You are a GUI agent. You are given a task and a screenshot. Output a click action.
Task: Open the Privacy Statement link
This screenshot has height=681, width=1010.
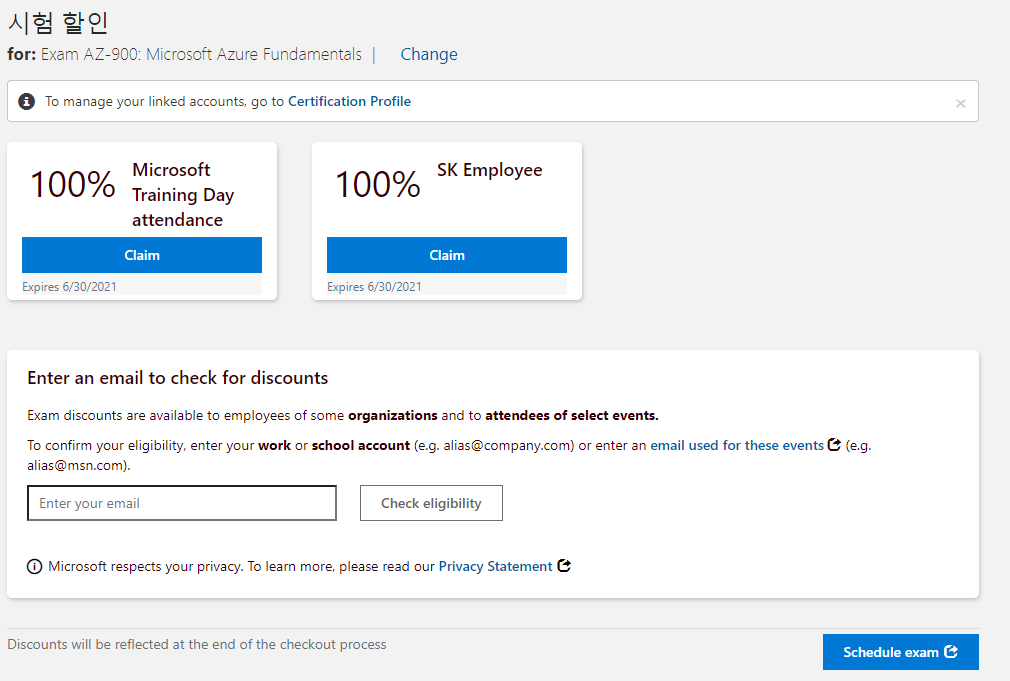click(495, 566)
